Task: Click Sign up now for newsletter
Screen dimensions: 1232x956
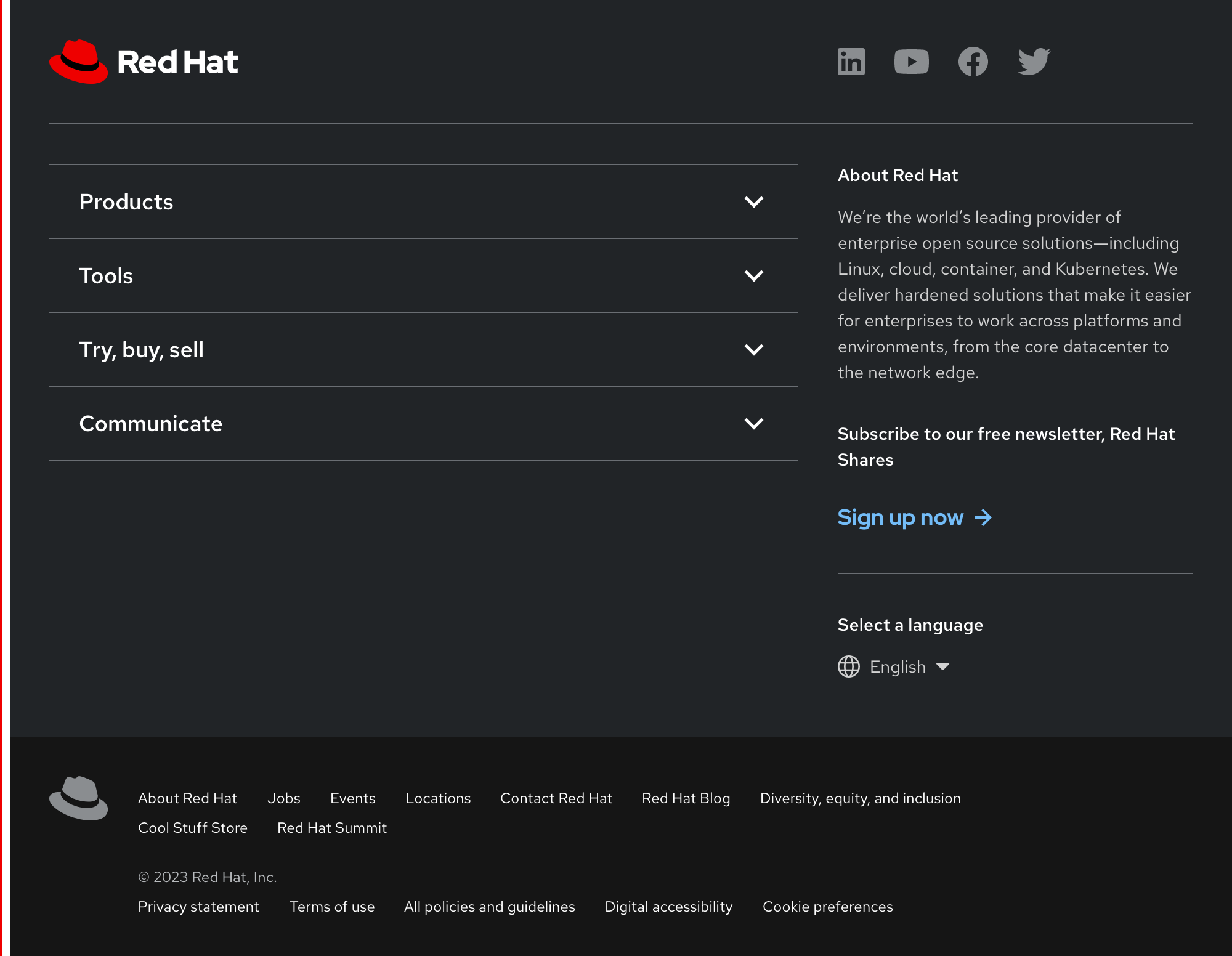Action: [x=901, y=517]
